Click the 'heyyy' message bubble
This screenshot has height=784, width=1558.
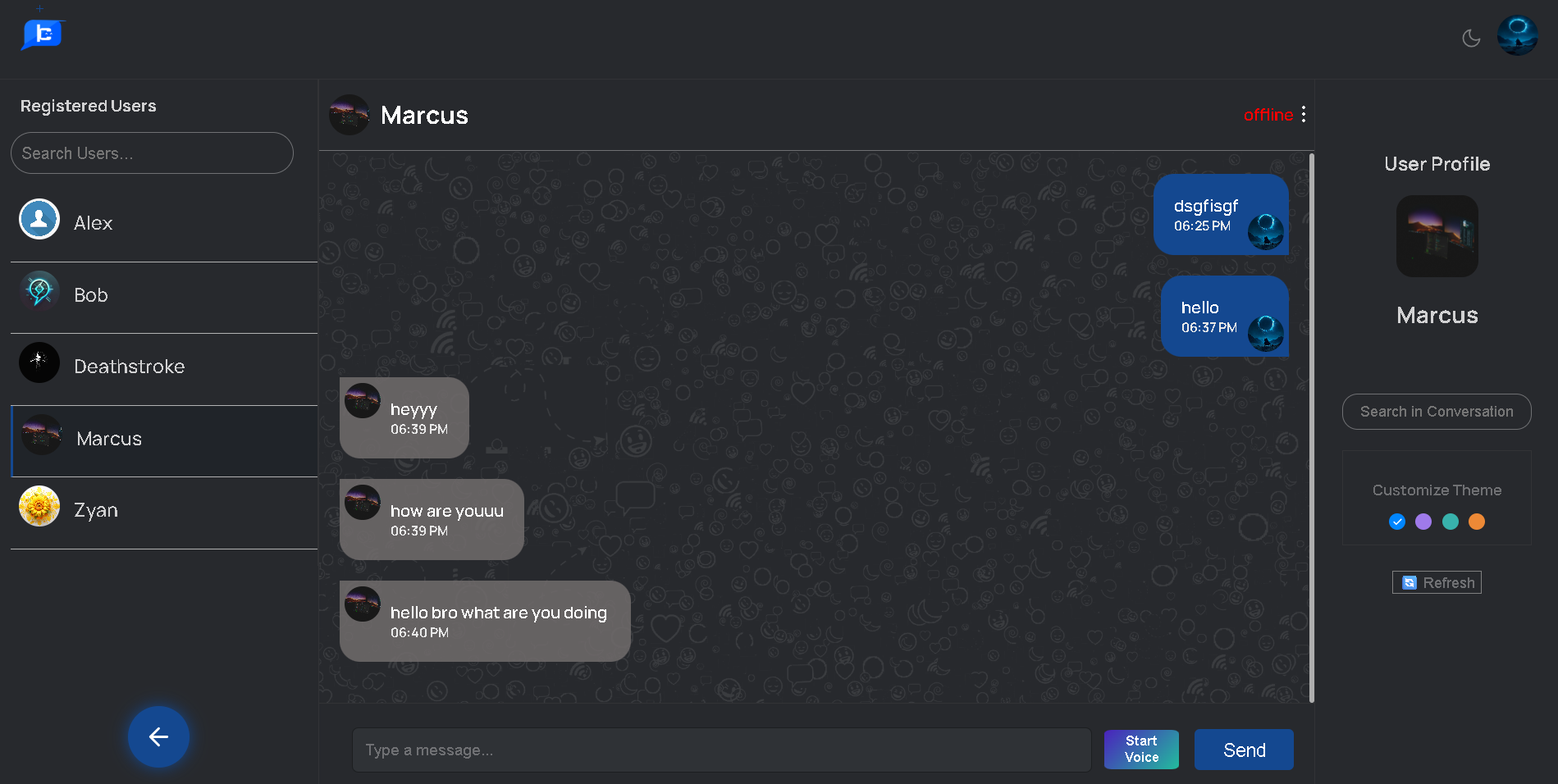coord(404,418)
